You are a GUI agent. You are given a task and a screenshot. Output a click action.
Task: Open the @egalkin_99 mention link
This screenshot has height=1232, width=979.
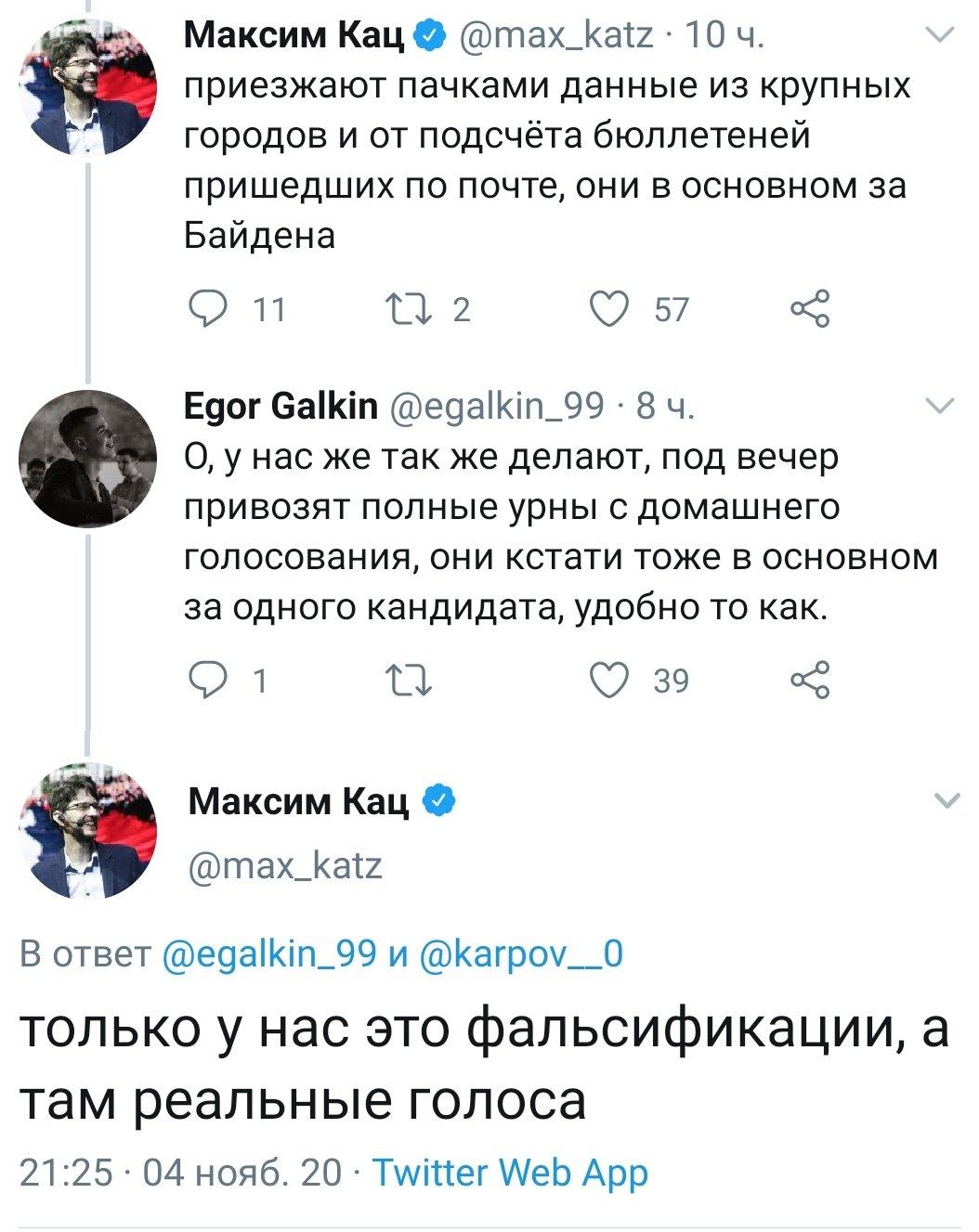point(269,953)
